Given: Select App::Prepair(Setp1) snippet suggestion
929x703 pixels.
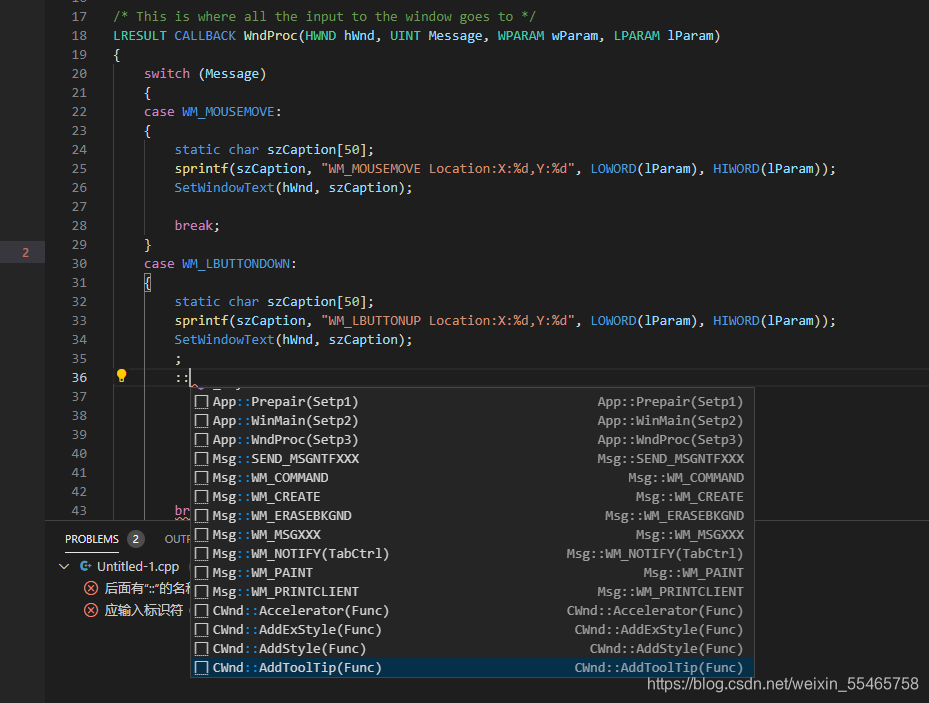Looking at the screenshot, I should click(472, 402).
